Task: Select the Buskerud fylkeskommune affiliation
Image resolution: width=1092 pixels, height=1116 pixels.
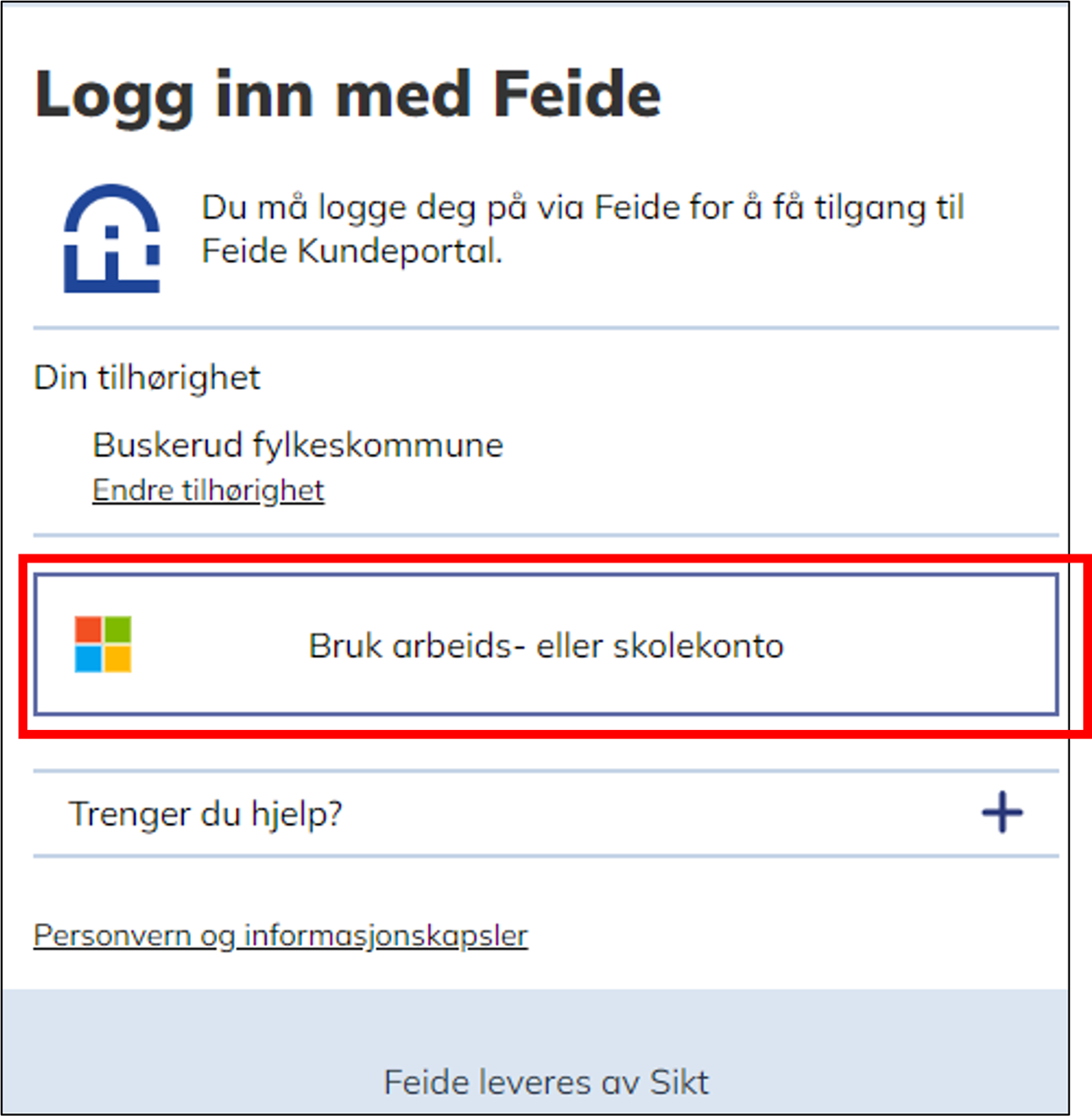Action: 298,444
